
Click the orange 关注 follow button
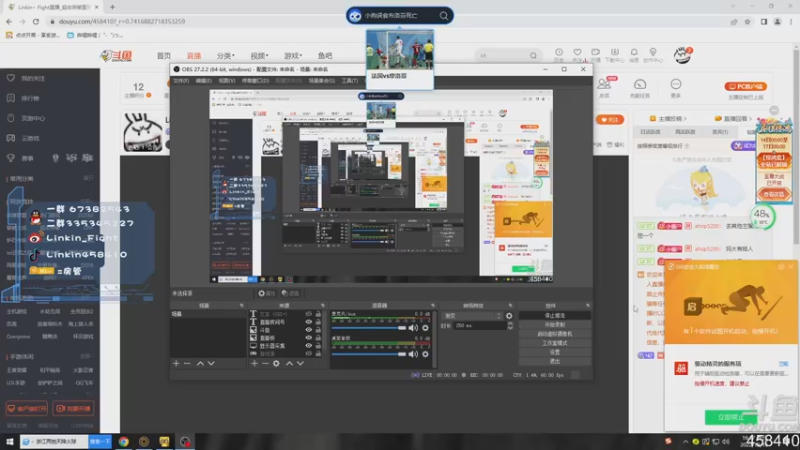pos(610,120)
